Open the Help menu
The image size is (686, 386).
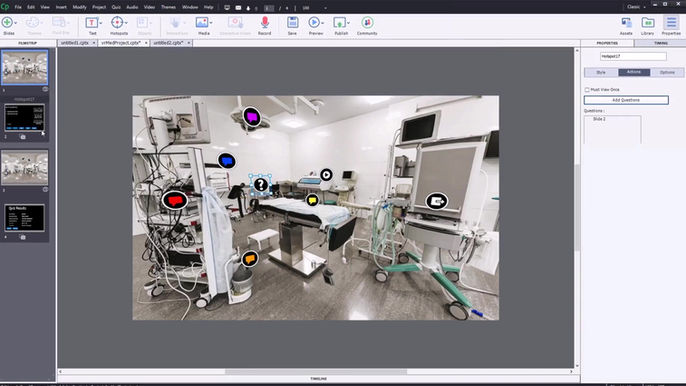tap(209, 7)
